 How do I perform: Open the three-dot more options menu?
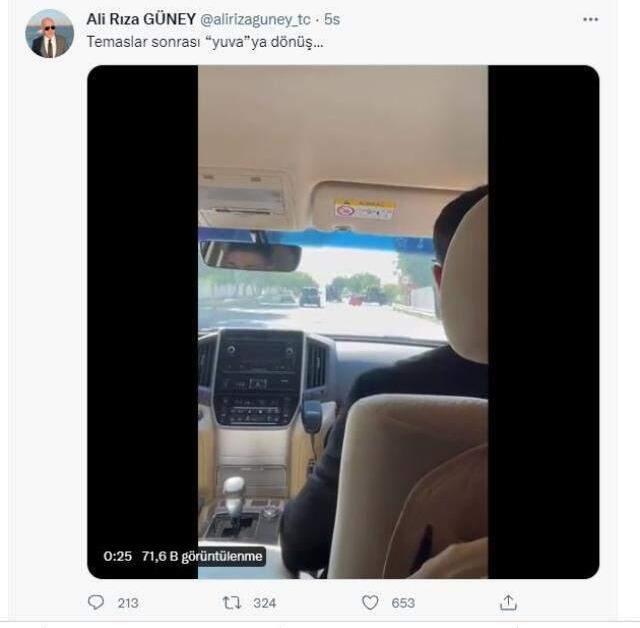click(589, 21)
